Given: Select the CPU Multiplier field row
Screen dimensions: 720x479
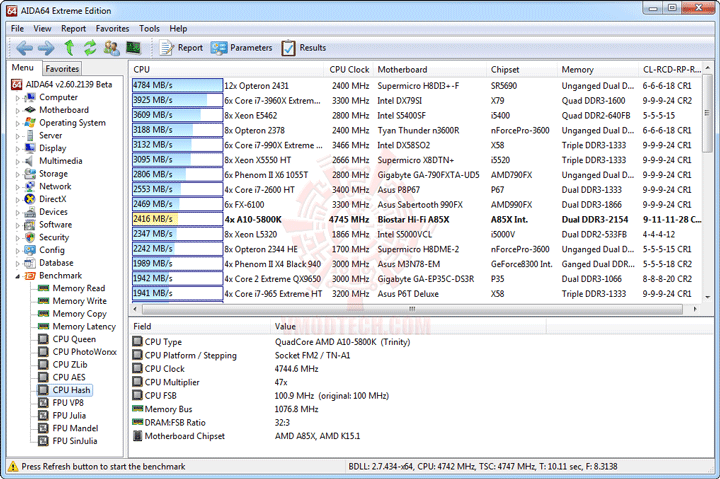Looking at the screenshot, I should point(271,383).
